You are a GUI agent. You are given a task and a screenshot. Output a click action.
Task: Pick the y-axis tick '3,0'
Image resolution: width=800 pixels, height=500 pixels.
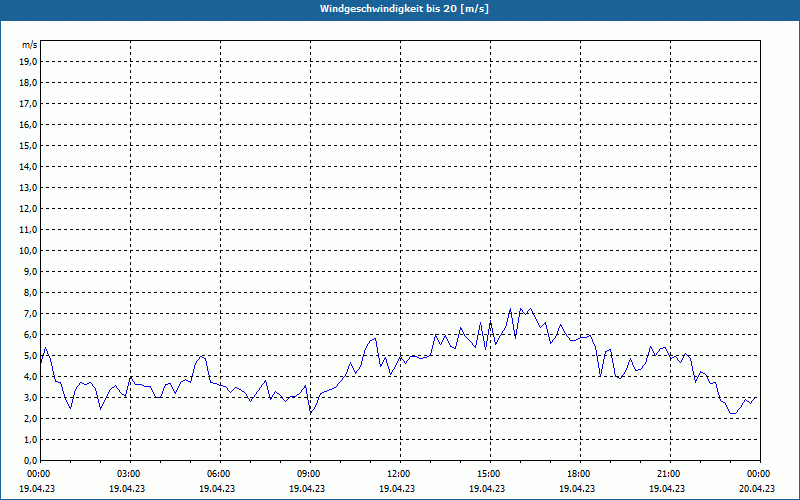tap(30, 397)
